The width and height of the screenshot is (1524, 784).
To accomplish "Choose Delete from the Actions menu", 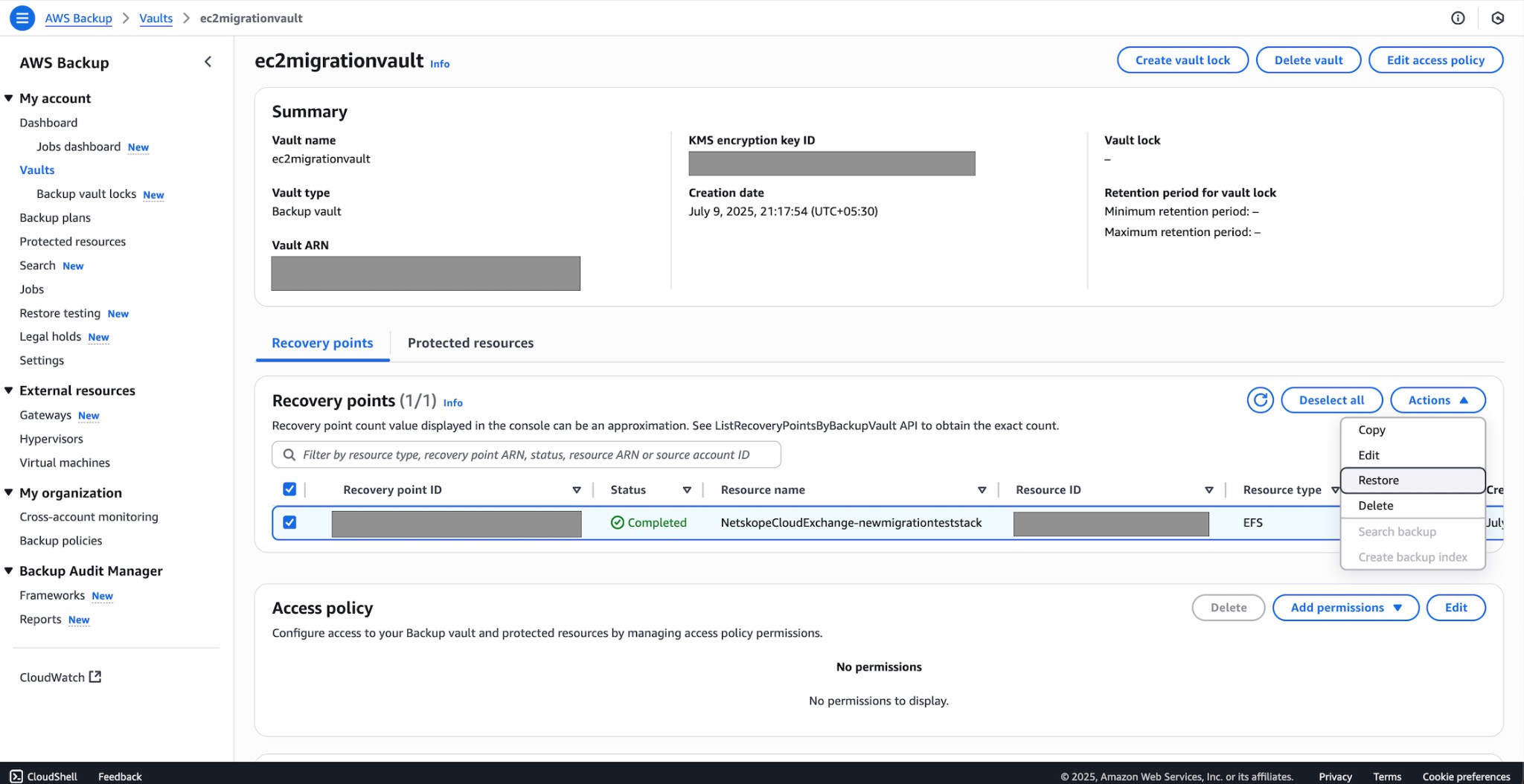I will coord(1412,506).
